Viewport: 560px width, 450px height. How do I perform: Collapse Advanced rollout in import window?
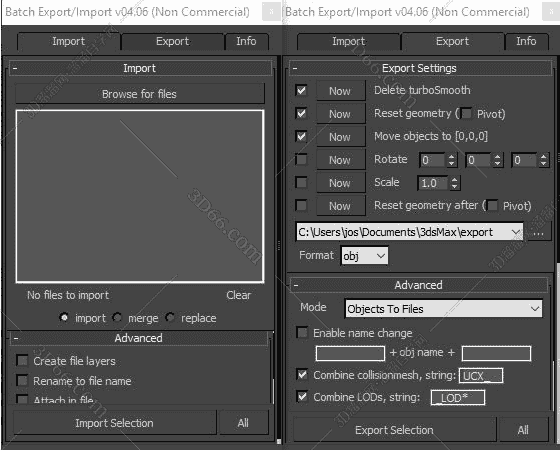pyautogui.click(x=139, y=338)
